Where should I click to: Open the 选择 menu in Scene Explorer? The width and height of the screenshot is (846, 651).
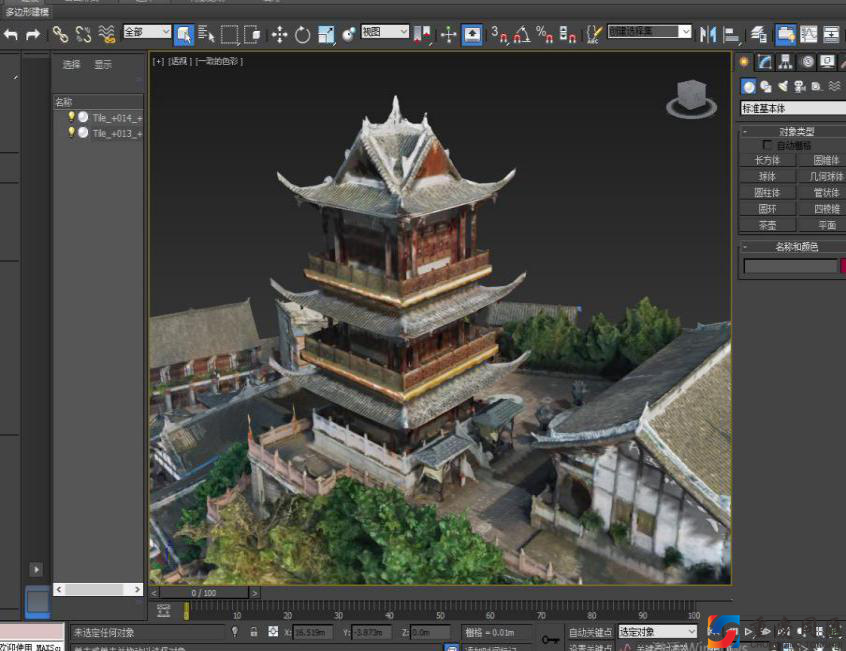point(71,65)
